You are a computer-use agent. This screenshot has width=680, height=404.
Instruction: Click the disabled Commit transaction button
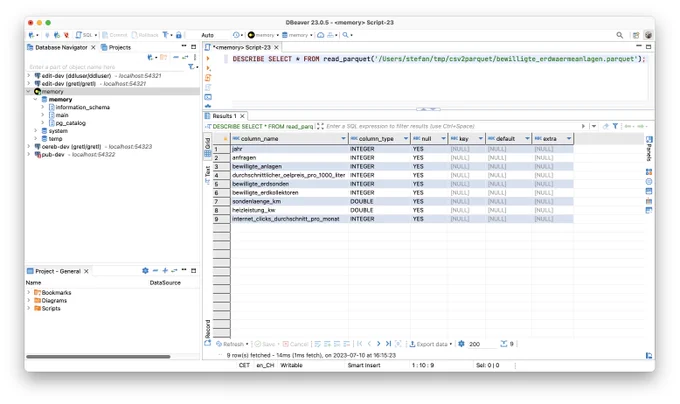tap(115, 35)
